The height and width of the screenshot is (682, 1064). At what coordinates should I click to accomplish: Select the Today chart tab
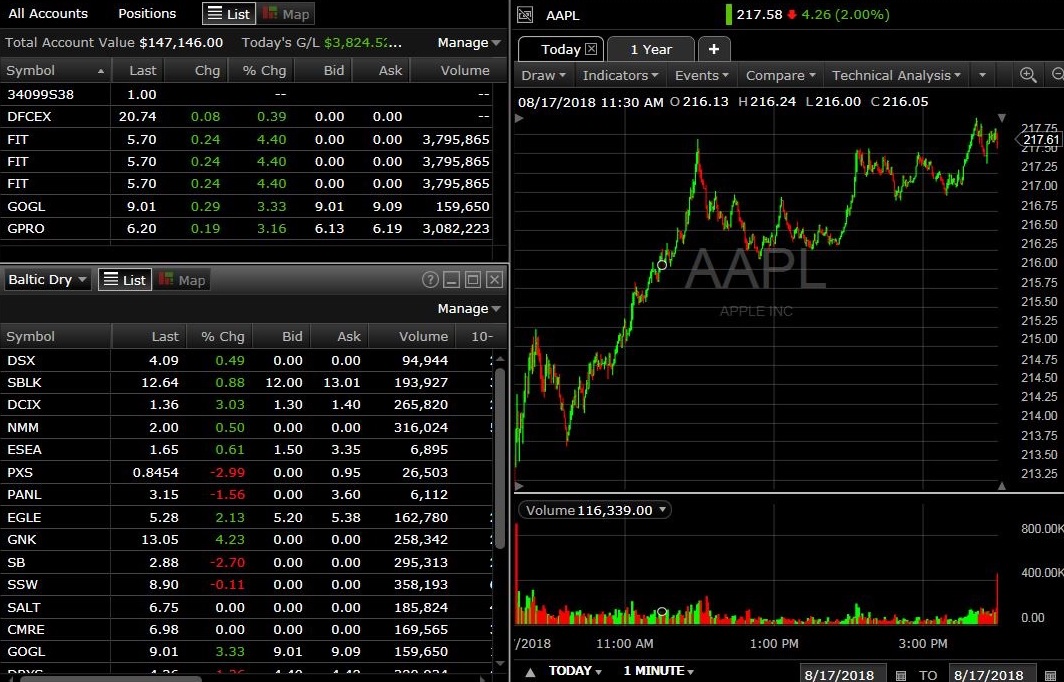click(x=560, y=49)
